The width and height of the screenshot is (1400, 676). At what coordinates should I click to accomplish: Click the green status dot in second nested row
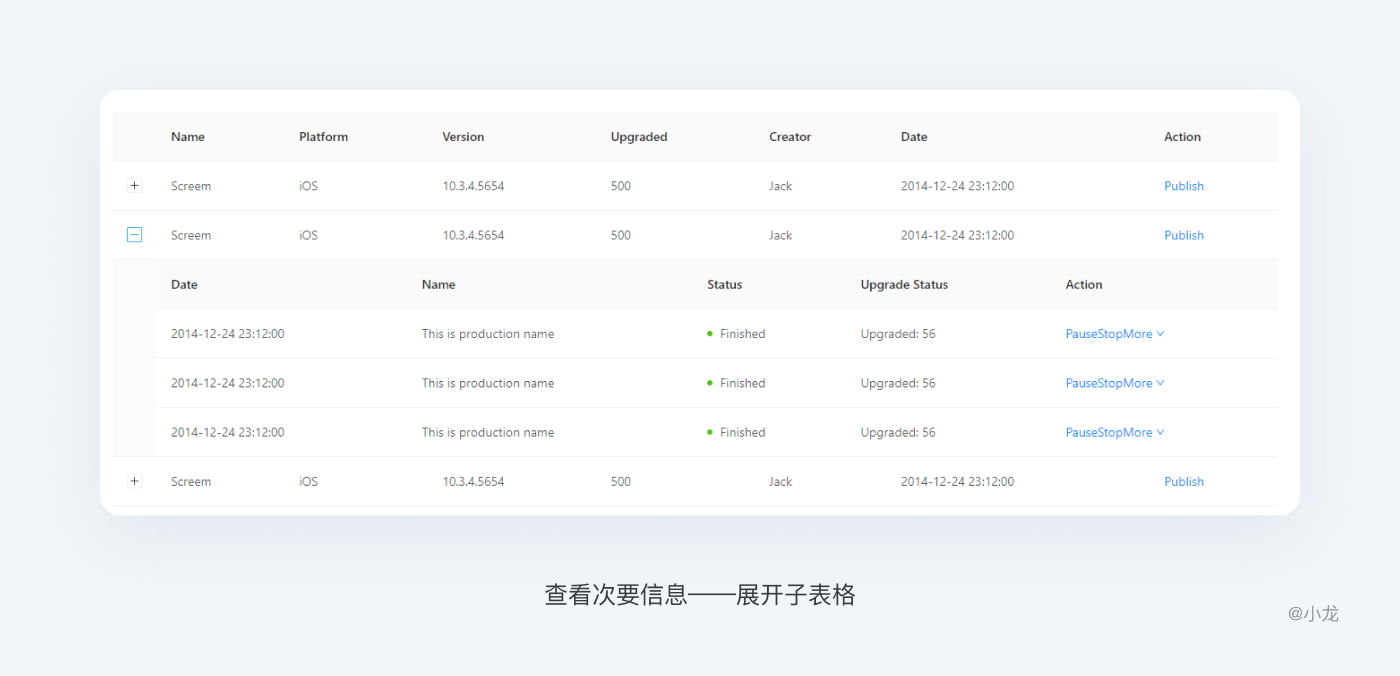[x=710, y=383]
